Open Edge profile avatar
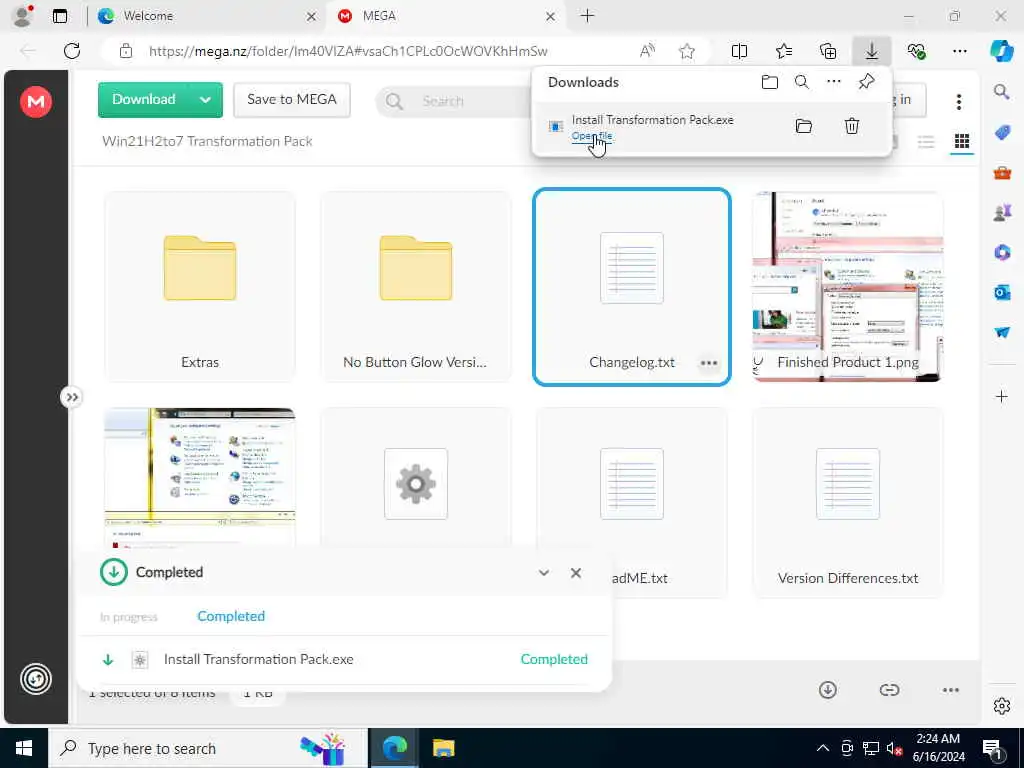The height and width of the screenshot is (768, 1024). [x=24, y=16]
